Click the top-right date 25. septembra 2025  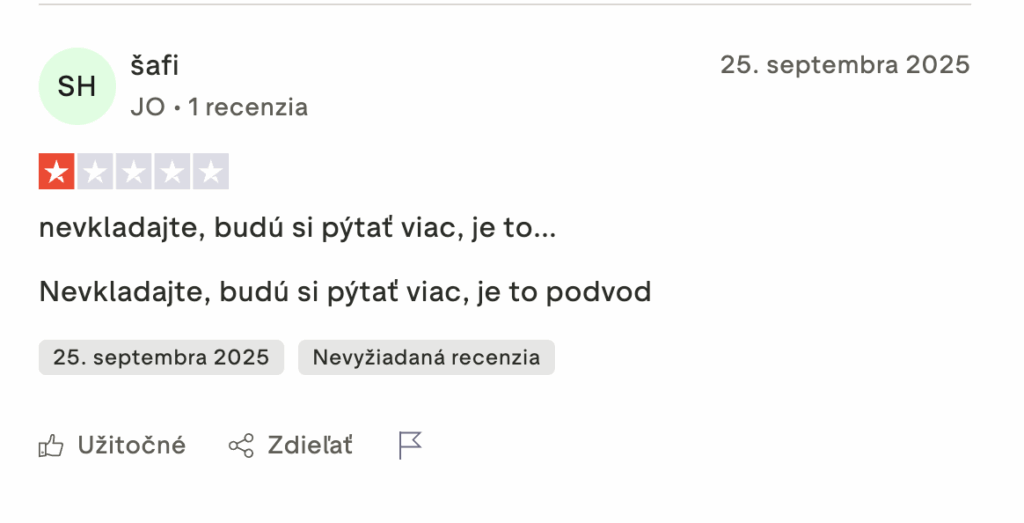tap(844, 65)
